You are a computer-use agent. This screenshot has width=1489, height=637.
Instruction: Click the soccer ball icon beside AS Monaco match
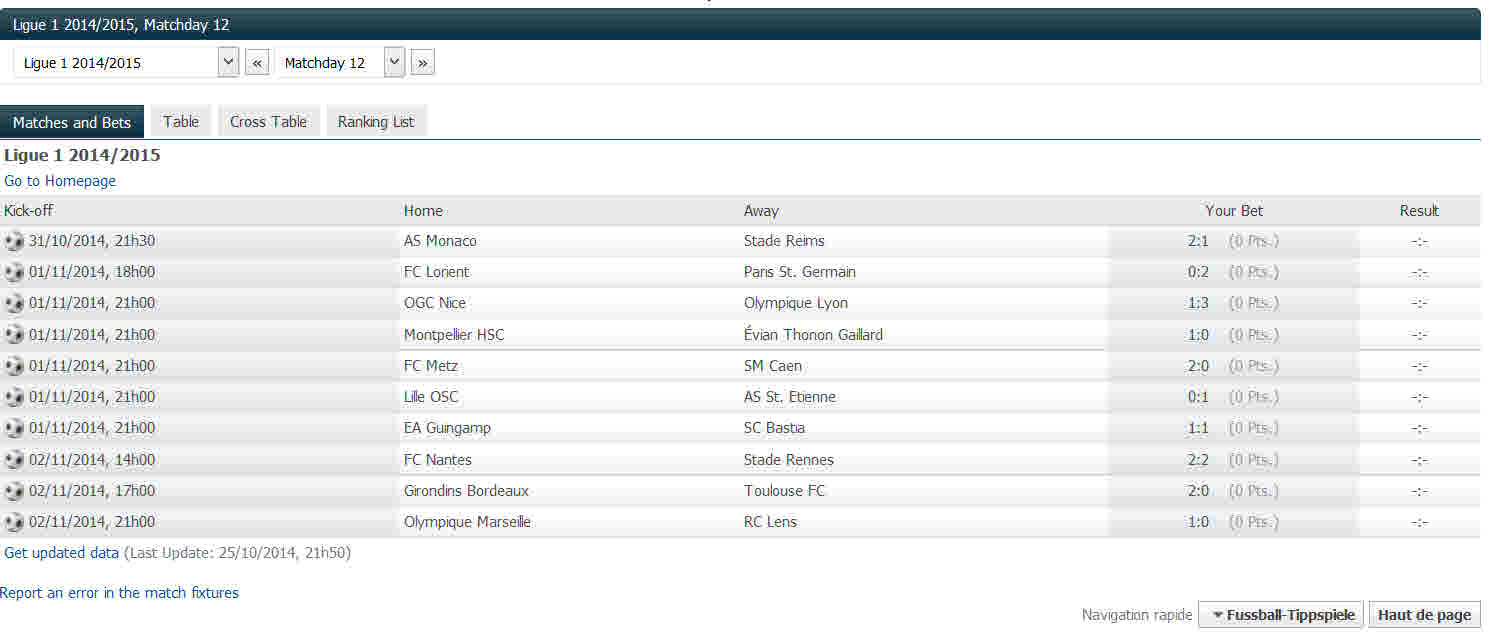pyautogui.click(x=14, y=241)
